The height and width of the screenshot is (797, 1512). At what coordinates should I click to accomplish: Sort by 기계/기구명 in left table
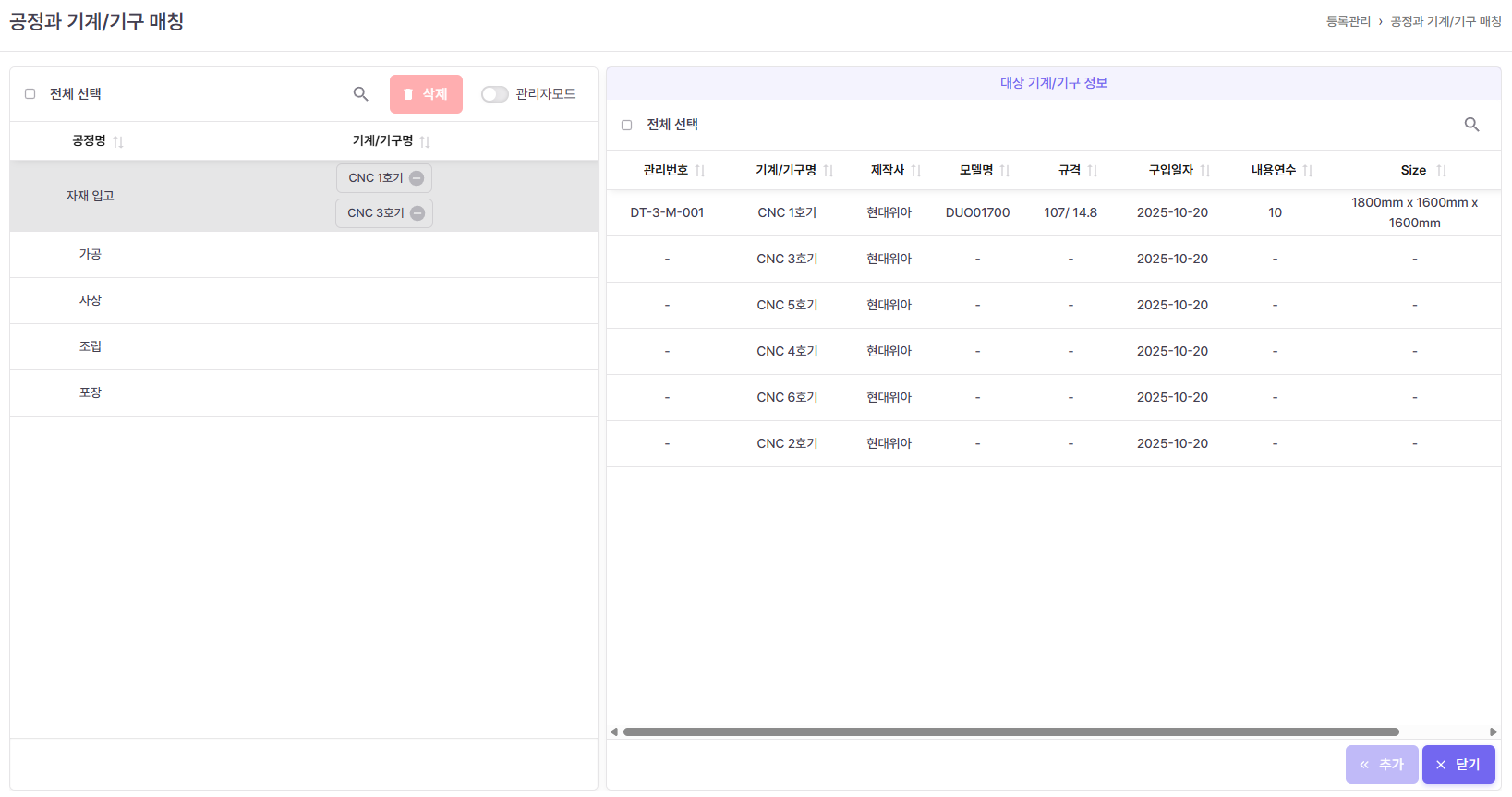pos(425,141)
